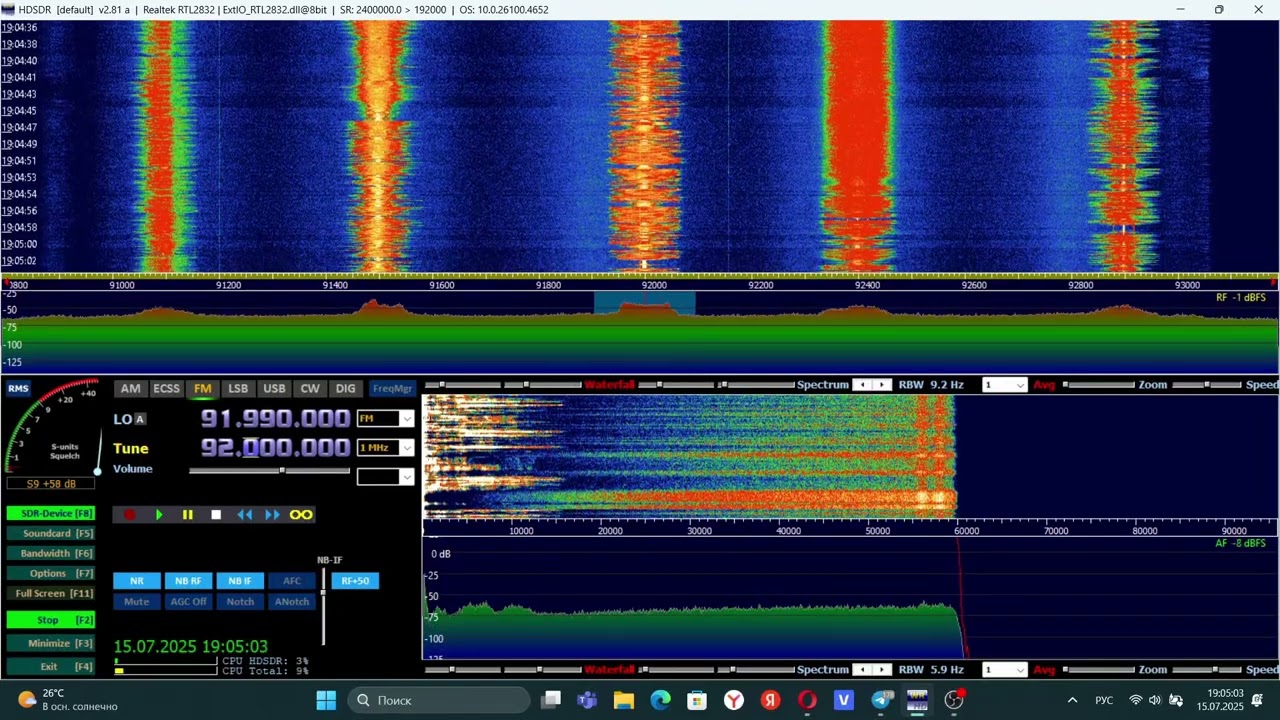The height and width of the screenshot is (720, 1280).
Task: Click the Soundcard [F5] button
Action: pyautogui.click(x=51, y=533)
